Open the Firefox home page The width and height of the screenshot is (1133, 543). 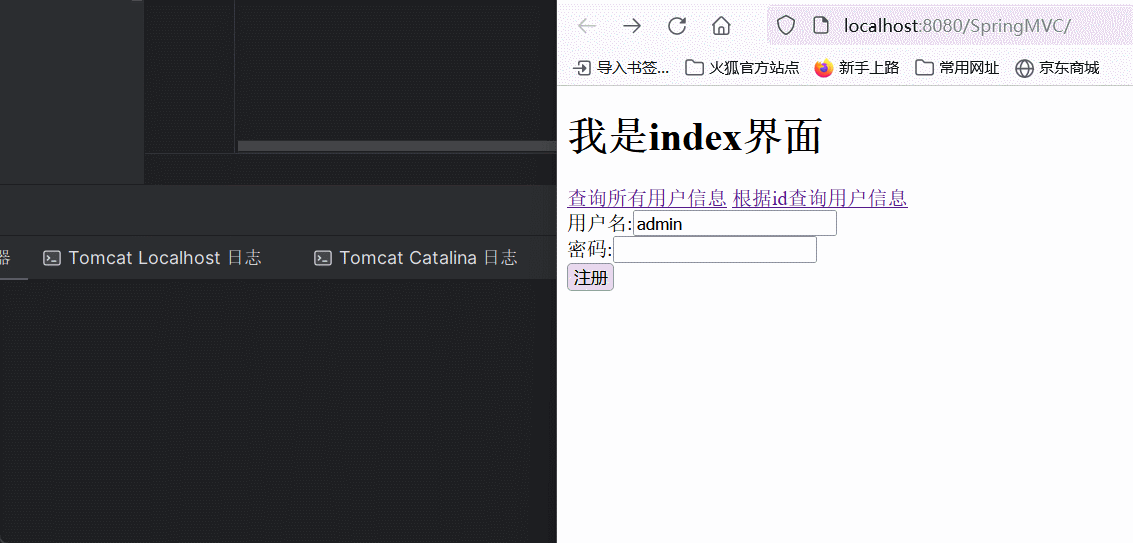click(x=721, y=26)
